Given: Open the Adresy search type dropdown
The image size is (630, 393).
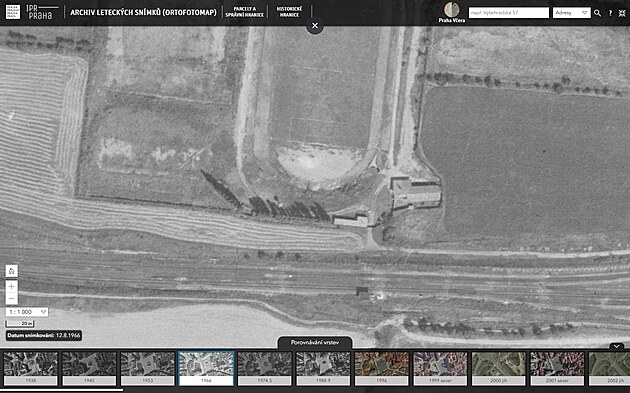Looking at the screenshot, I should [571, 13].
